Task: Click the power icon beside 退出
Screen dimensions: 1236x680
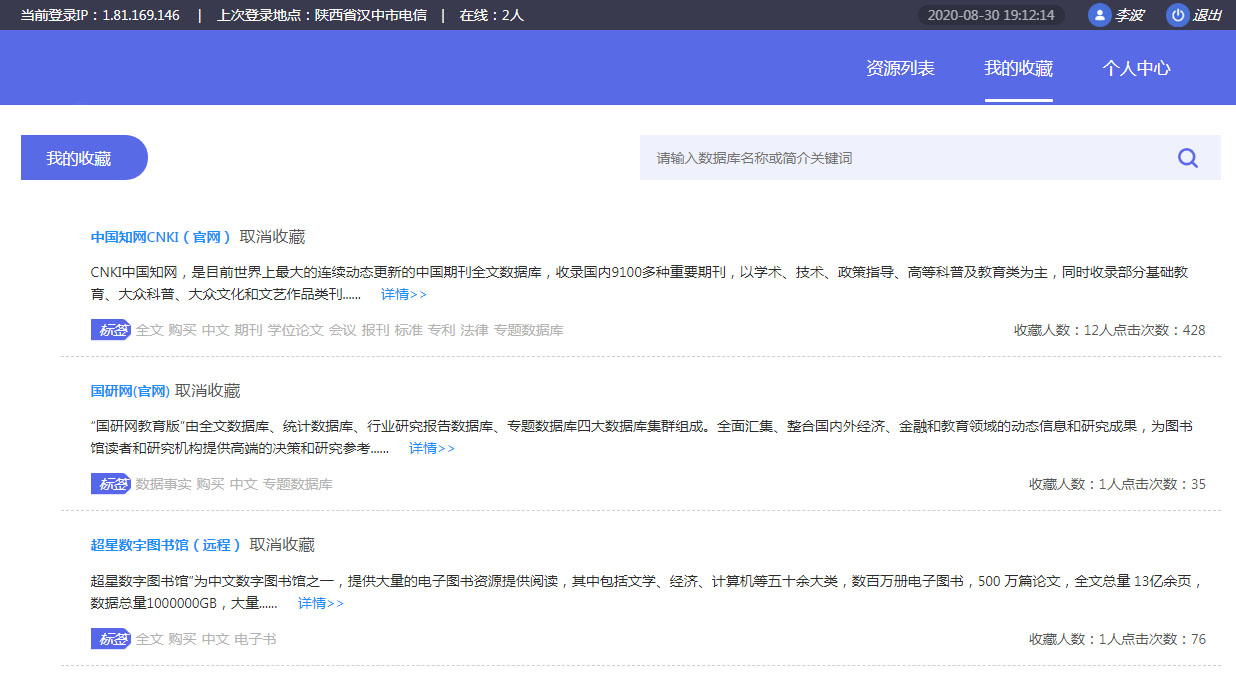Action: point(1177,15)
